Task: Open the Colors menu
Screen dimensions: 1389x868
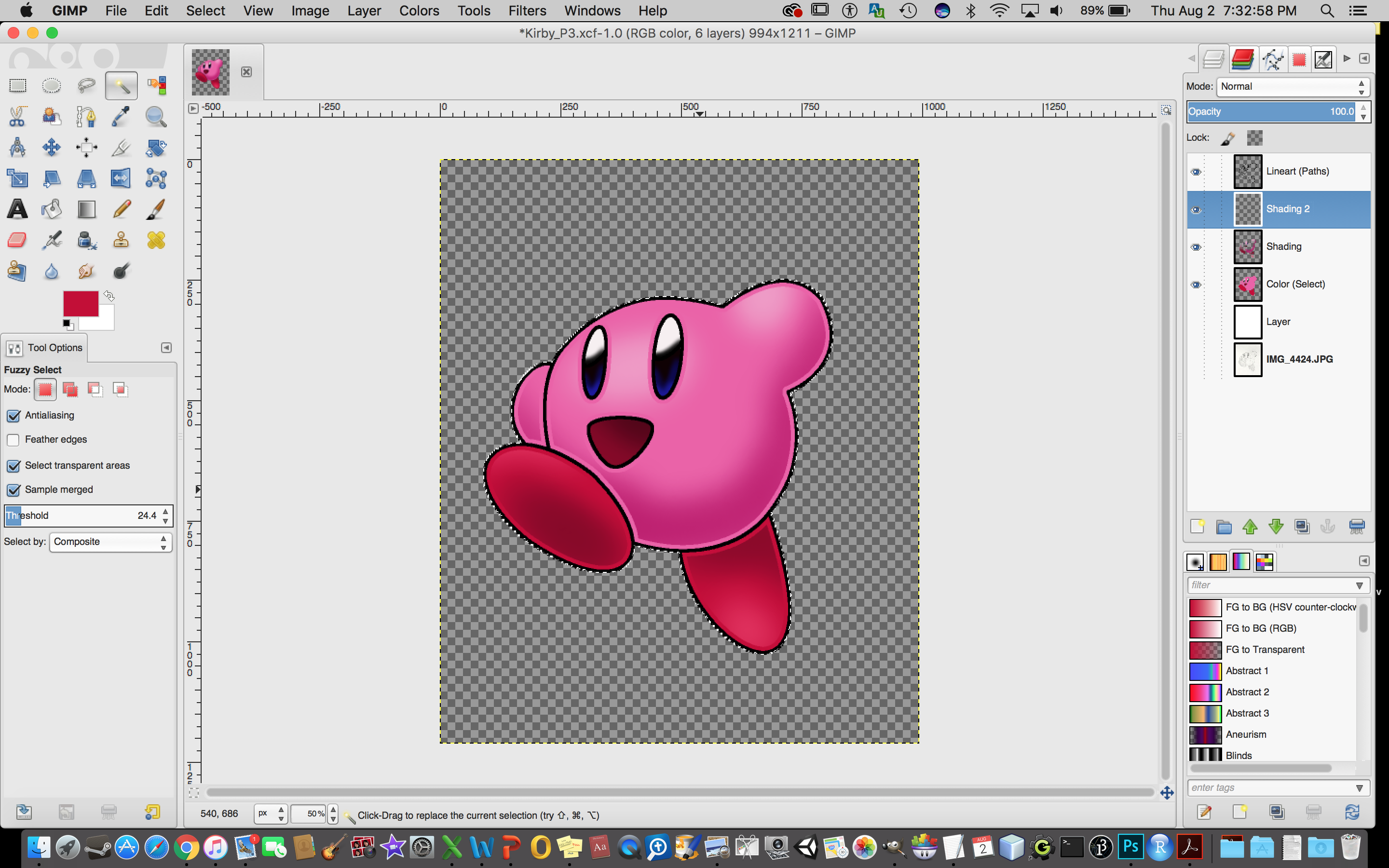Action: [419, 11]
